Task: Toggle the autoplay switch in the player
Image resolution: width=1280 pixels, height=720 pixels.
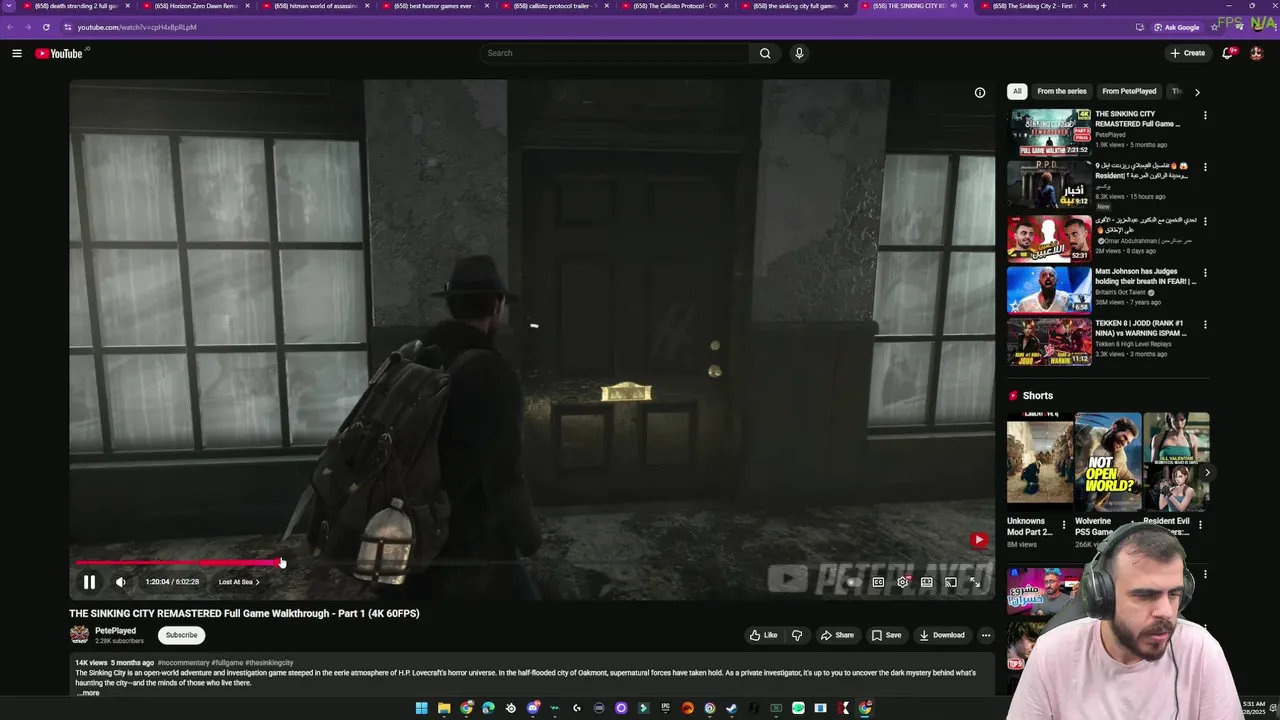Action: coord(852,582)
